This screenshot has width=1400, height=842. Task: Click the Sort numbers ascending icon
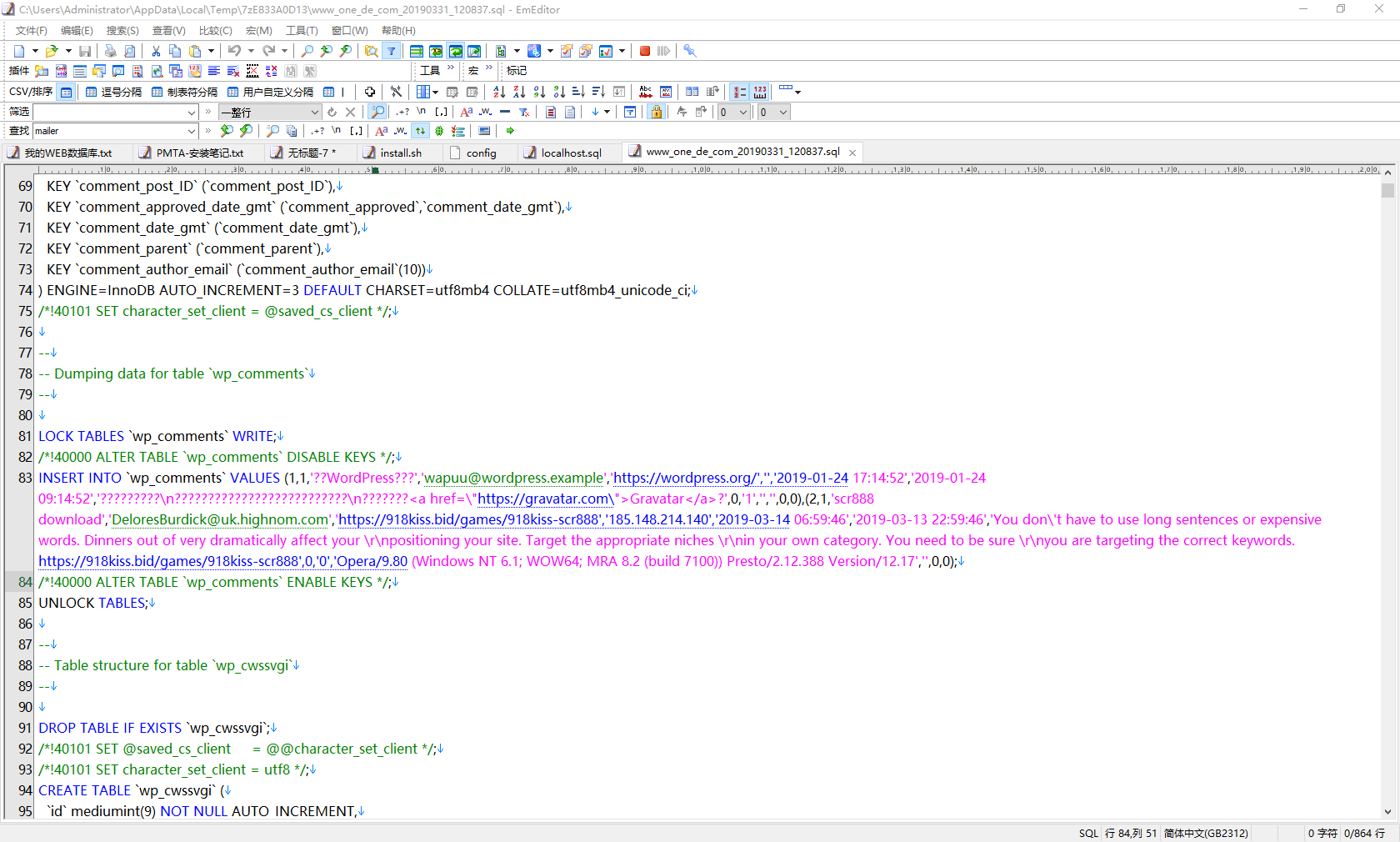click(x=539, y=92)
